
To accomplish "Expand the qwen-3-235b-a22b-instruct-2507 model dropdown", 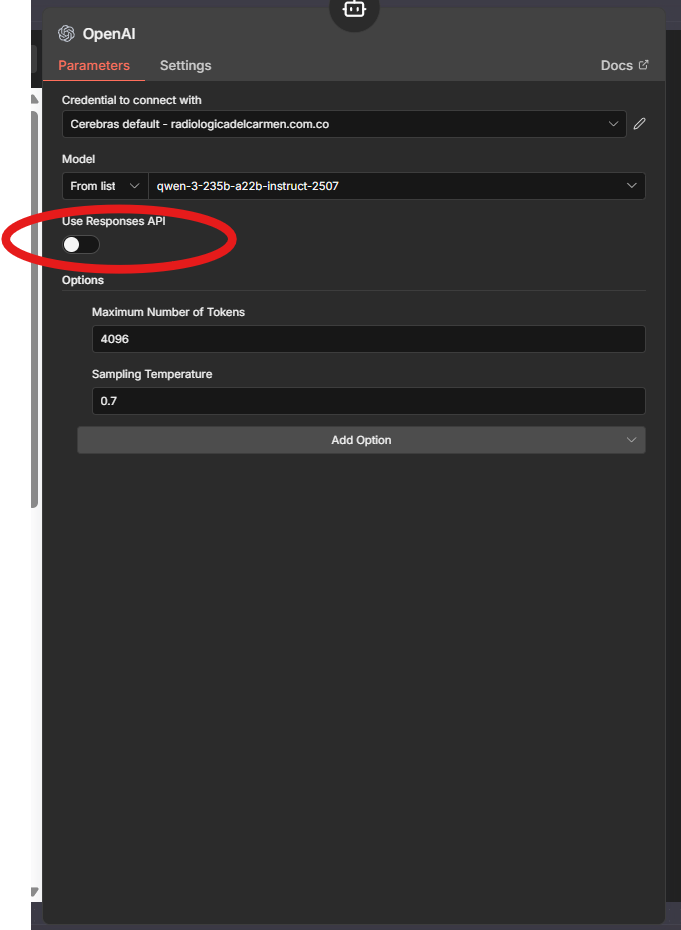I will coord(396,186).
